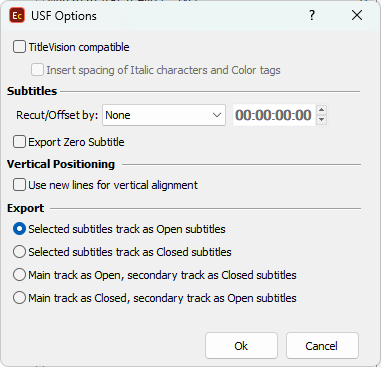Increase the timecode with the up arrow

pos(321,110)
